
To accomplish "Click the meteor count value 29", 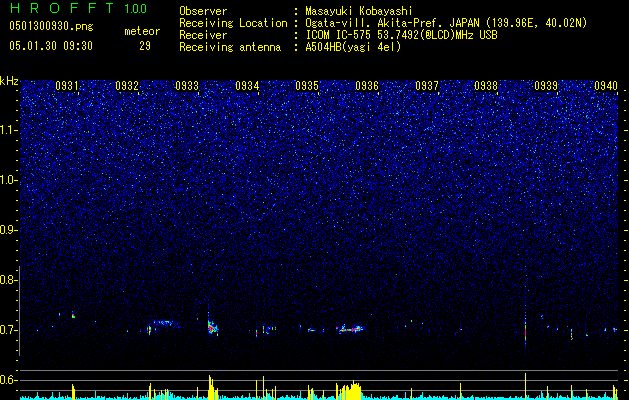I will [145, 46].
